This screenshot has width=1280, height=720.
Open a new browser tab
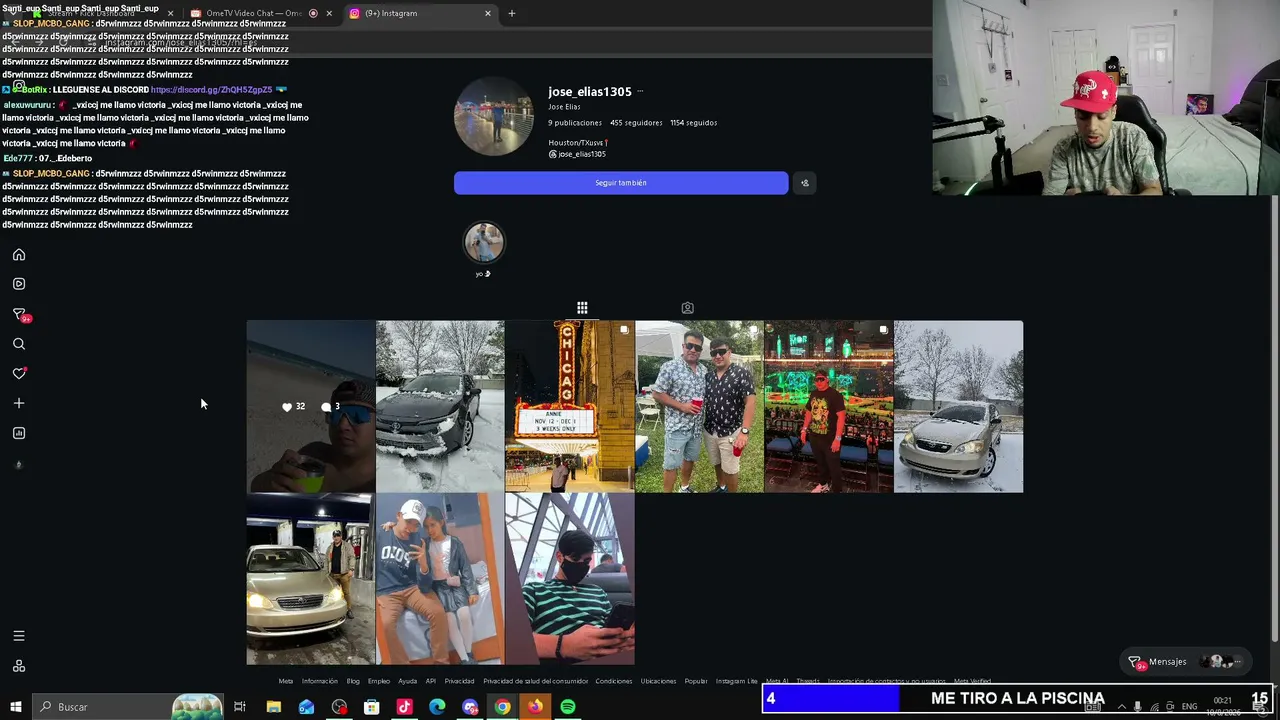pos(512,14)
